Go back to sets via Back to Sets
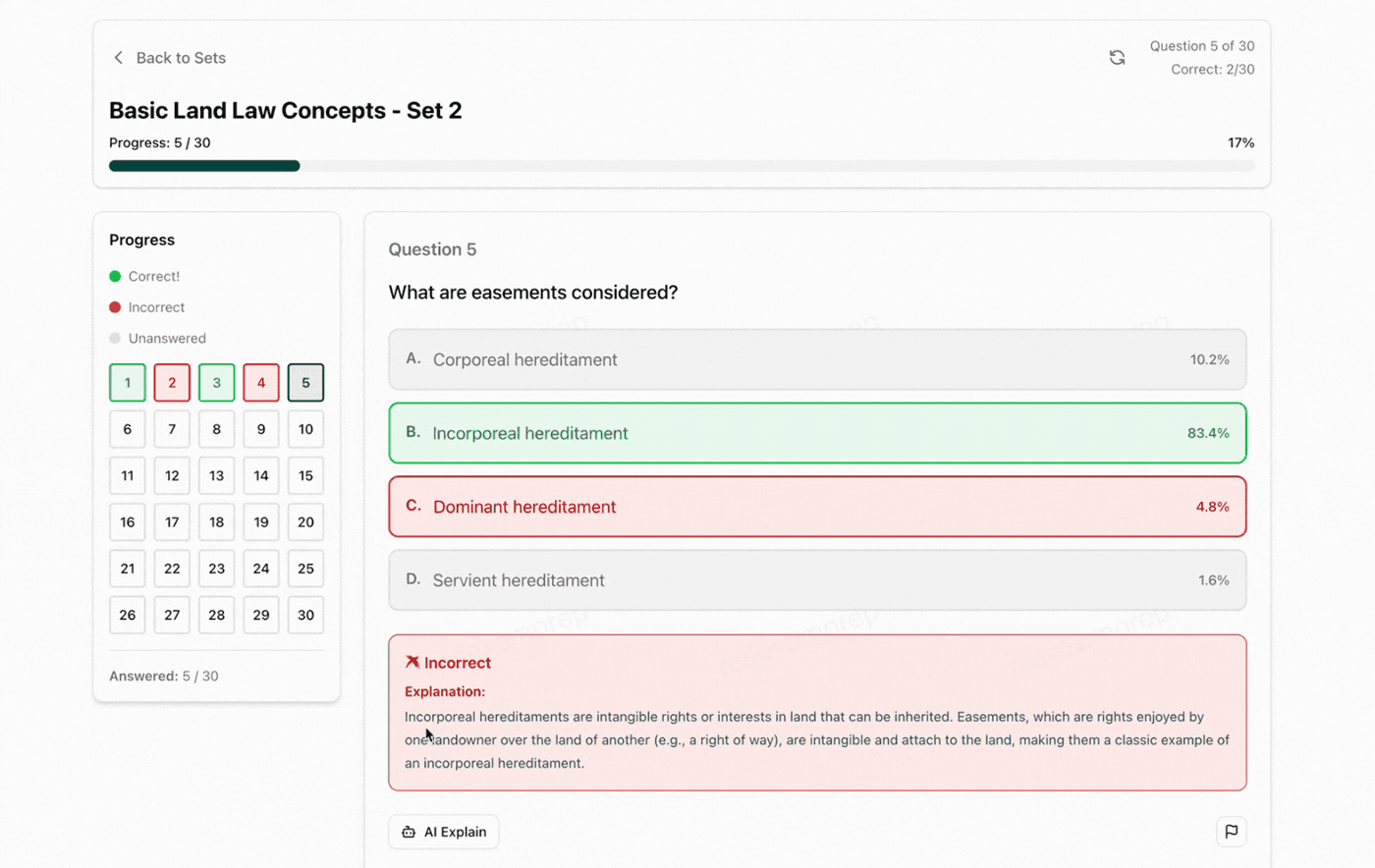1375x868 pixels. (170, 58)
